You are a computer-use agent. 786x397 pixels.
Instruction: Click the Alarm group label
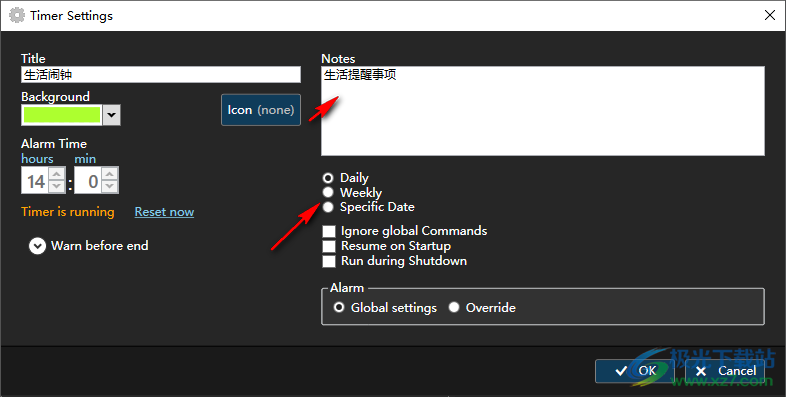click(x=347, y=288)
